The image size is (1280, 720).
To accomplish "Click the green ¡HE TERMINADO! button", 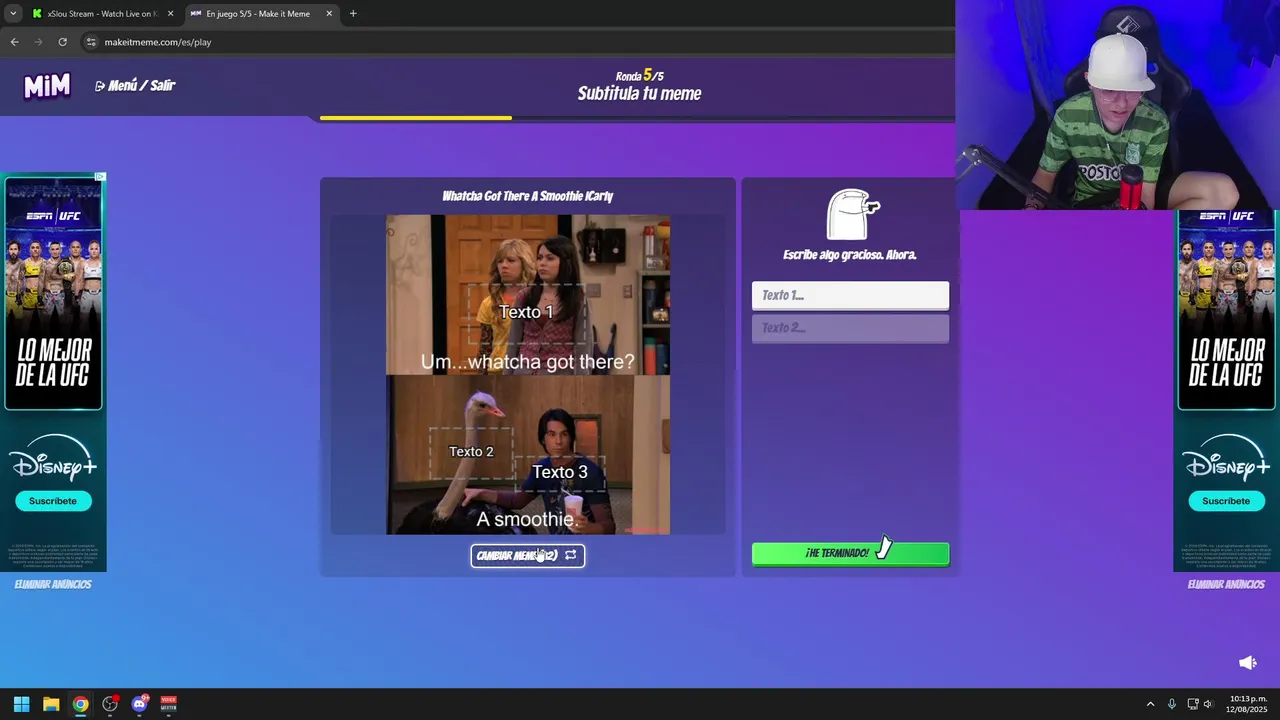I will 850,553.
